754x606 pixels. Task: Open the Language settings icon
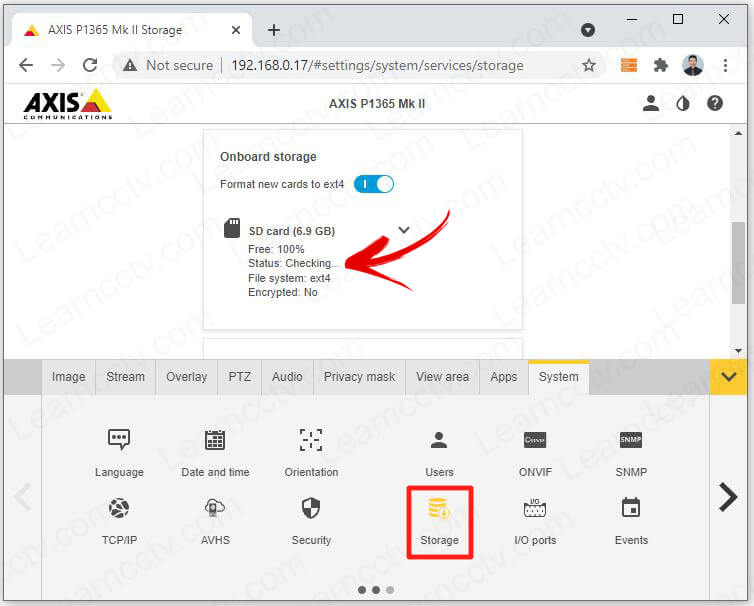point(119,441)
